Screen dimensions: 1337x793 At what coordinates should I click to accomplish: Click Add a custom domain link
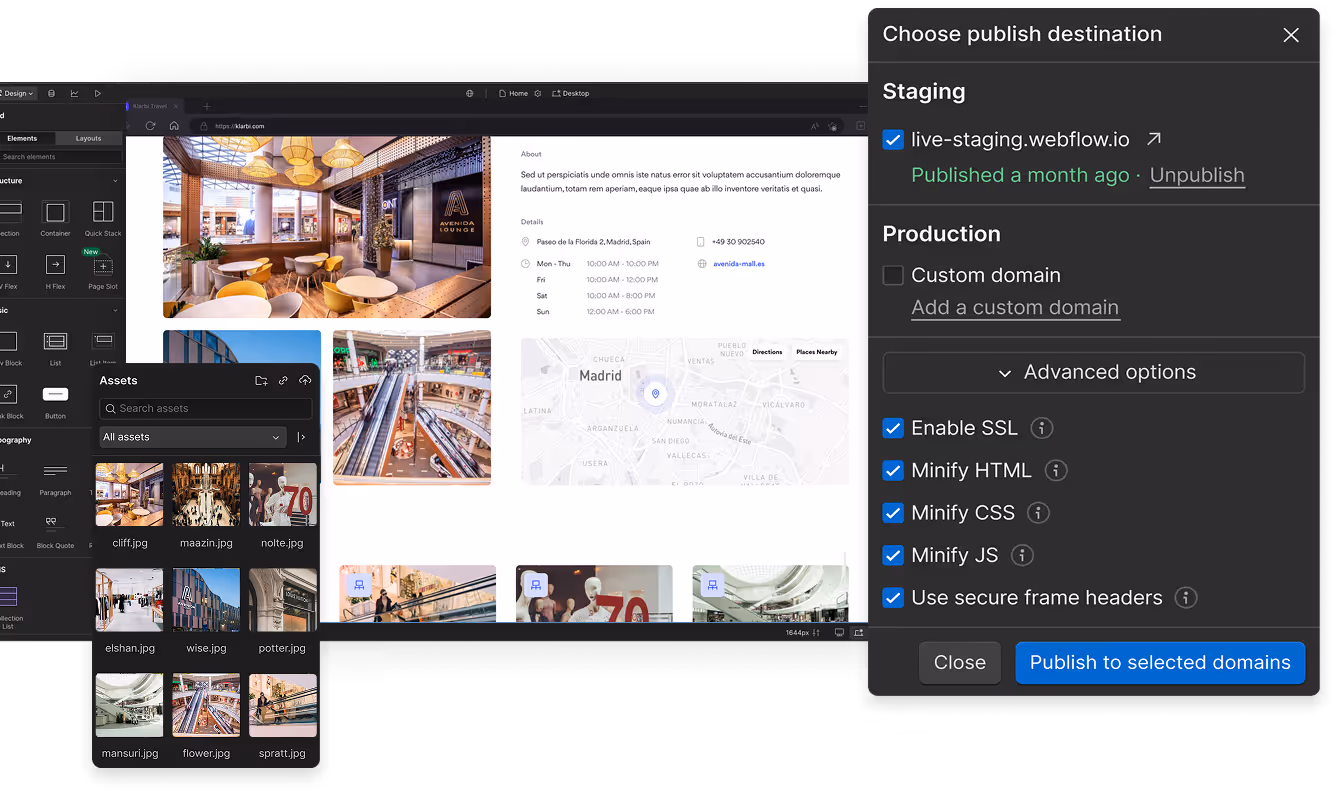(x=1015, y=308)
